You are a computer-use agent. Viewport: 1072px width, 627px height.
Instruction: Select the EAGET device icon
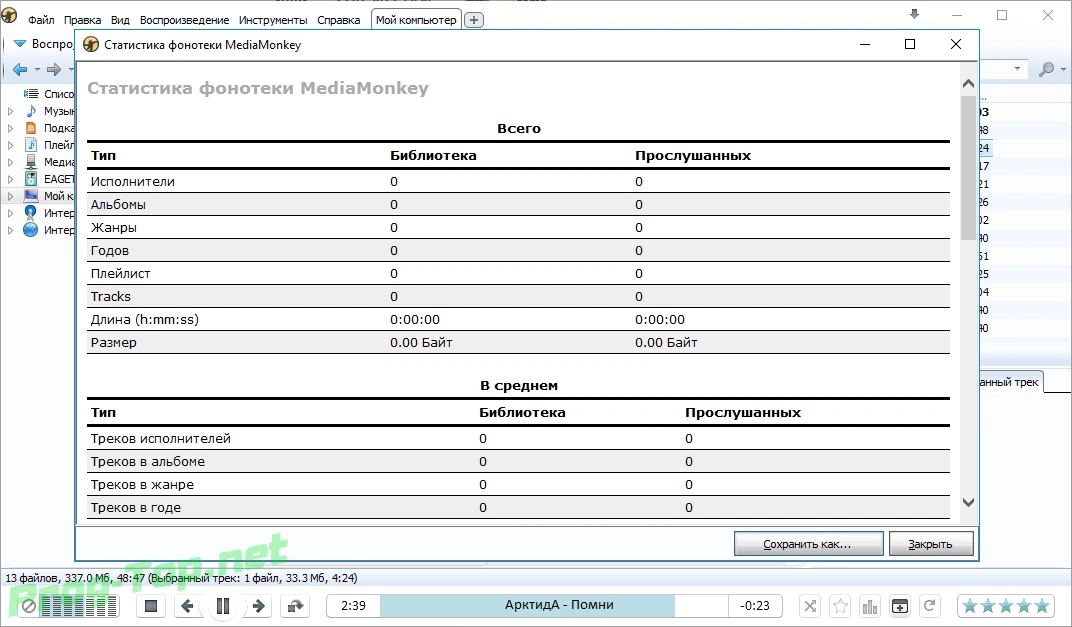click(x=31, y=178)
